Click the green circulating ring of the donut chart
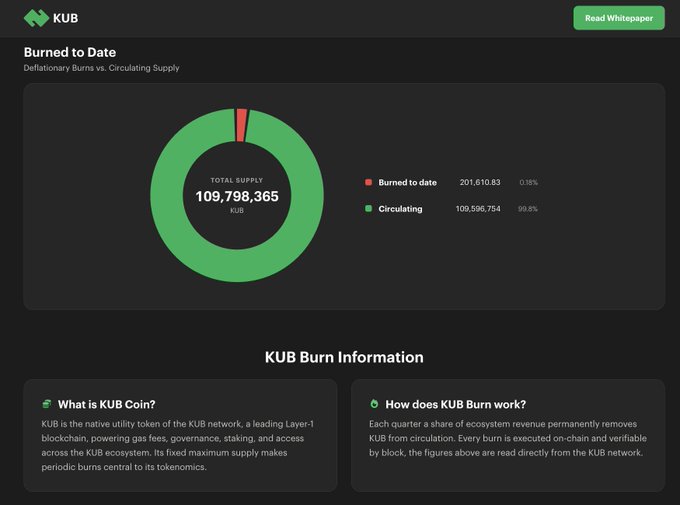The width and height of the screenshot is (680, 505). coord(237,266)
